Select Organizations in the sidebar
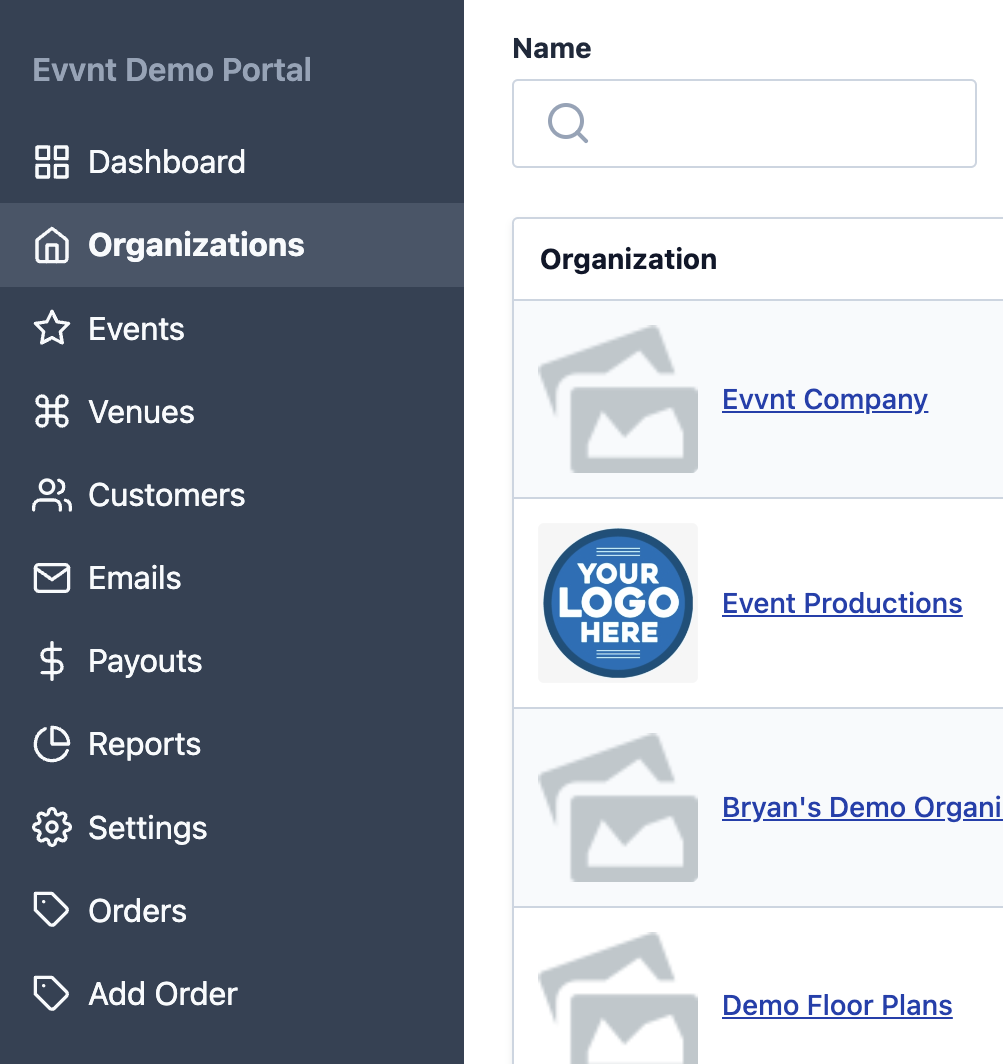 click(231, 245)
